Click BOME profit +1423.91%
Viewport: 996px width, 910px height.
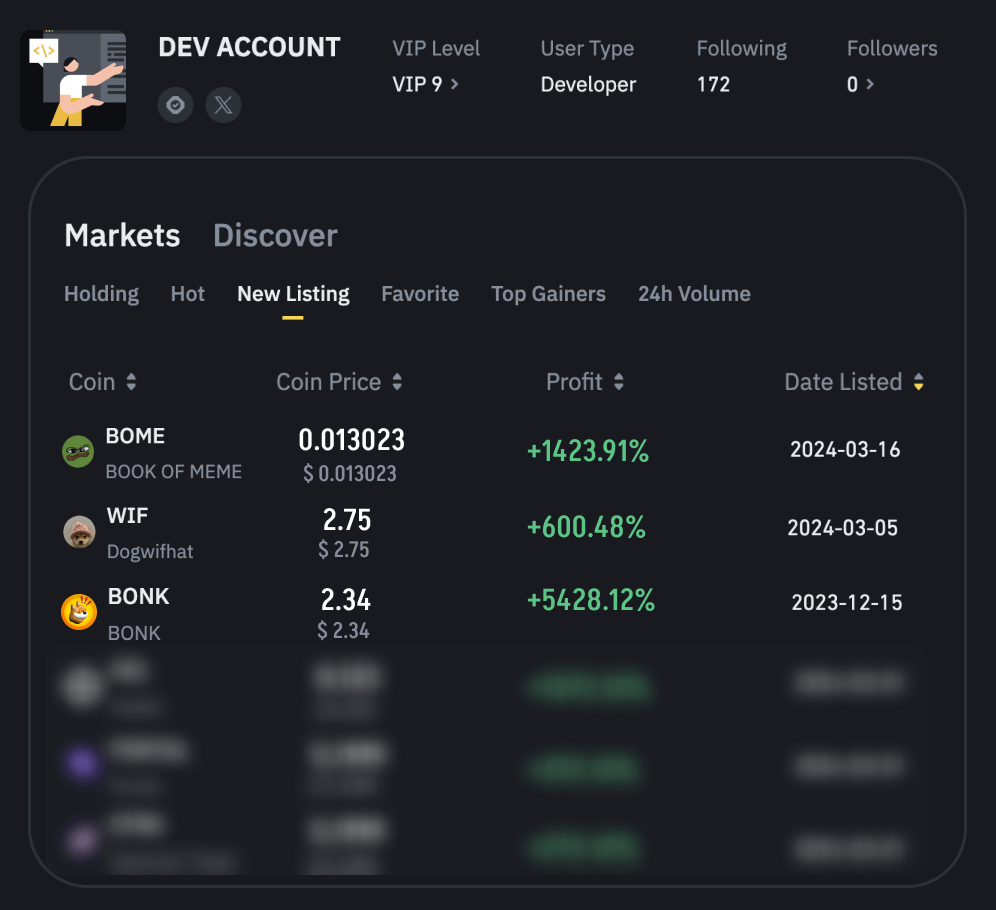click(588, 452)
